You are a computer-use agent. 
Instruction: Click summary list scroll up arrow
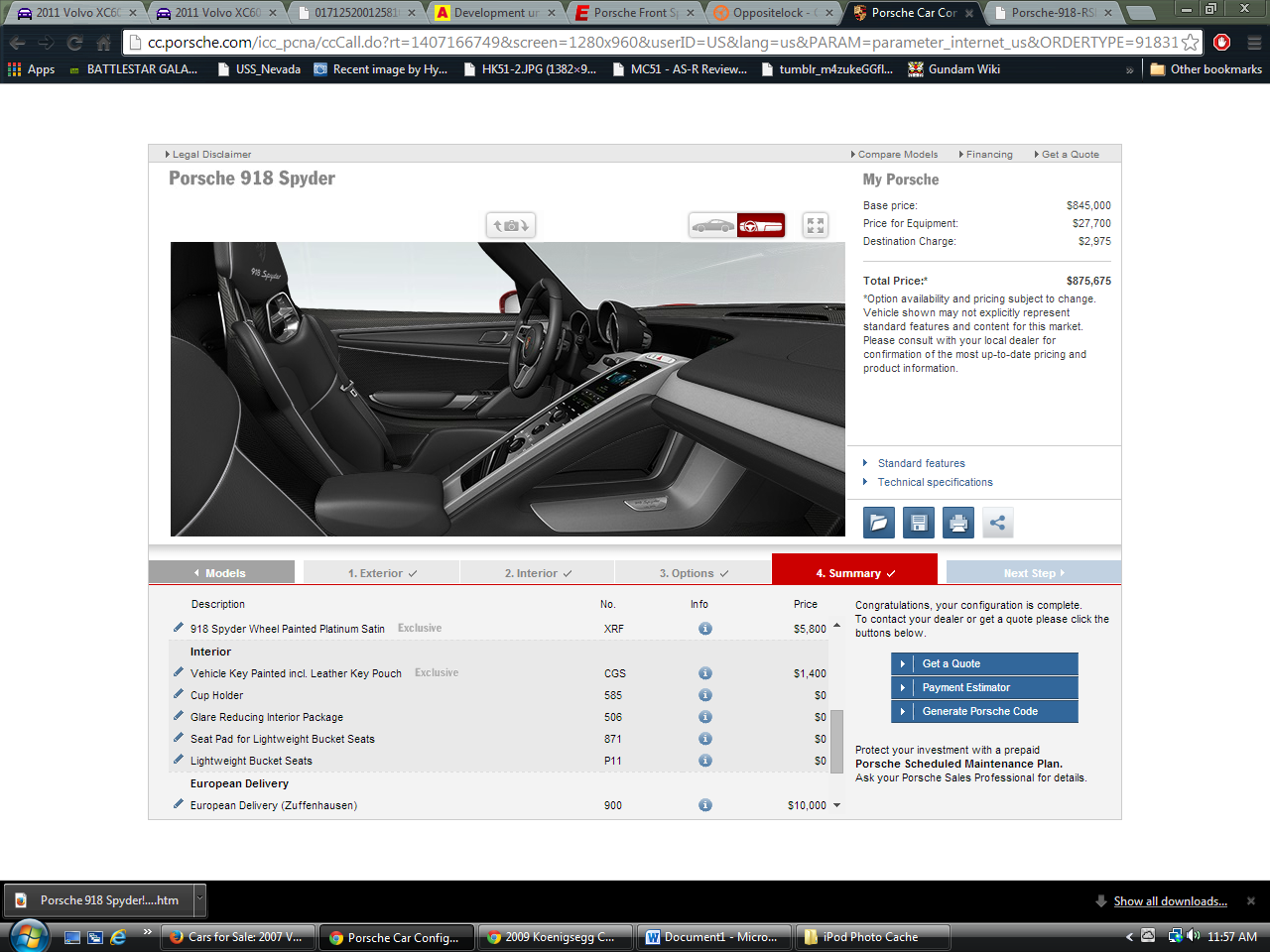click(836, 625)
